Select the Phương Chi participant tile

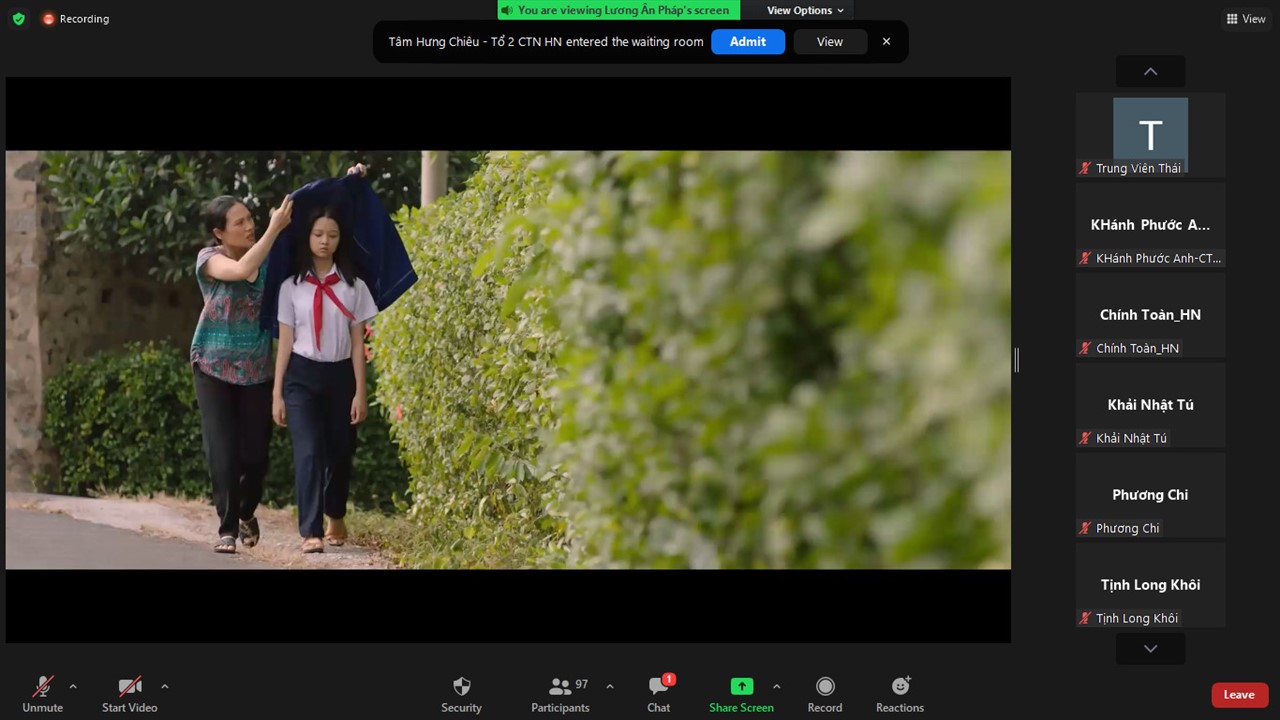[x=1150, y=495]
